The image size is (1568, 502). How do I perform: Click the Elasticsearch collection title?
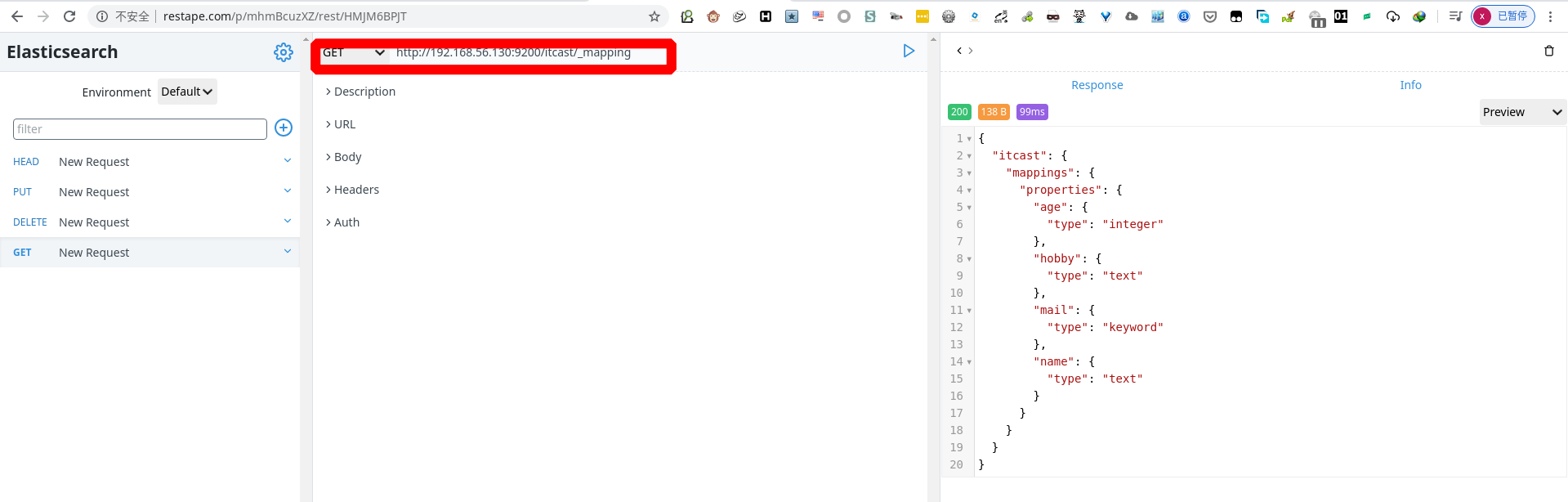pos(62,52)
